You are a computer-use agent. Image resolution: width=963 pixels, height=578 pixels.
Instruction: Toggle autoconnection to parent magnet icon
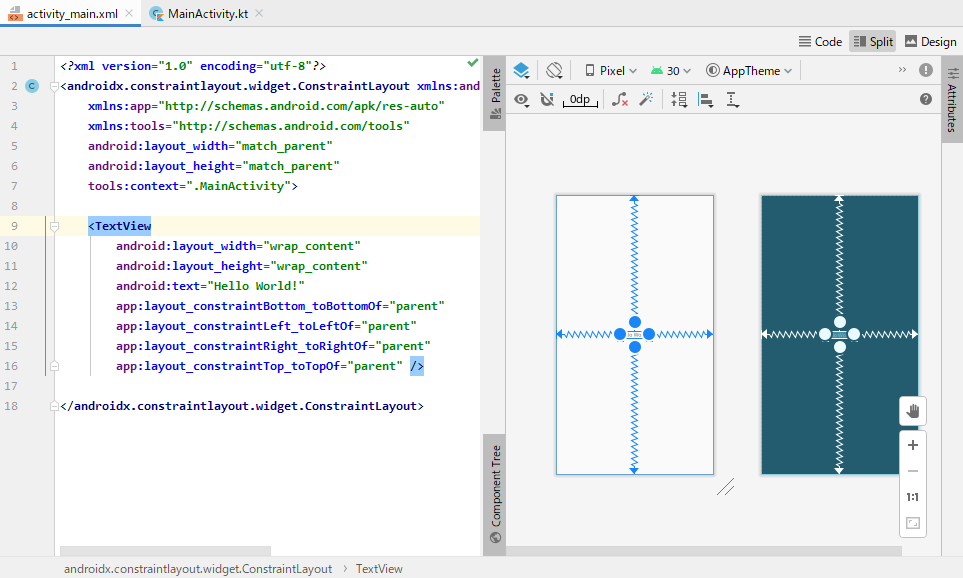point(547,100)
